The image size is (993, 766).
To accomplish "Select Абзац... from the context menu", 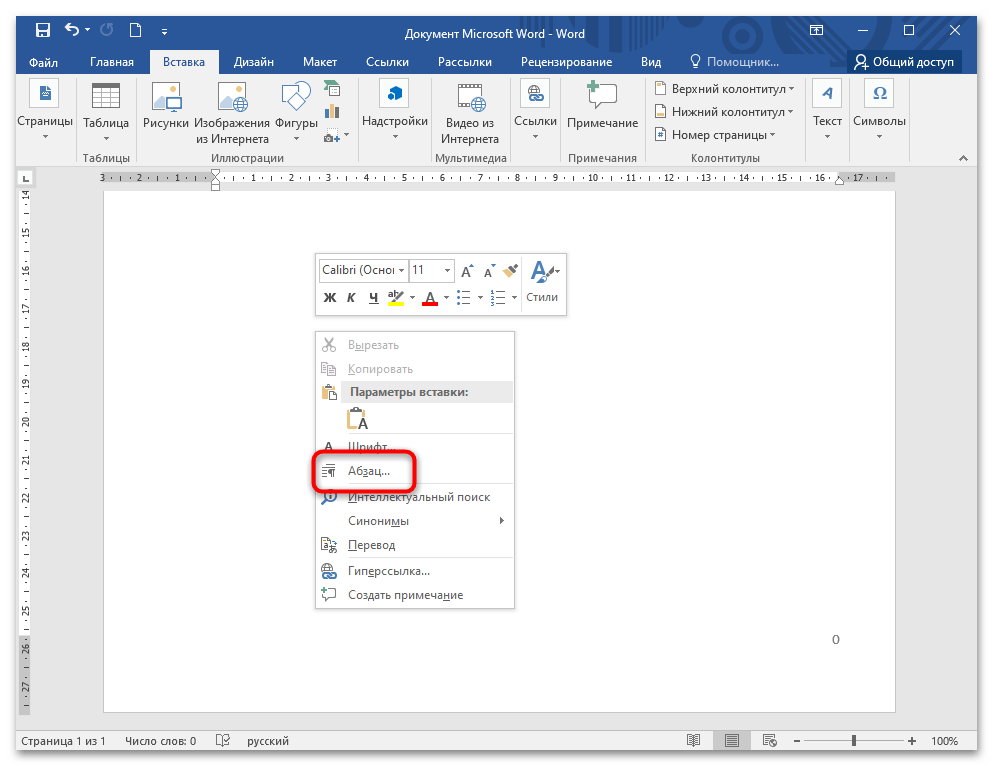I will tap(368, 472).
